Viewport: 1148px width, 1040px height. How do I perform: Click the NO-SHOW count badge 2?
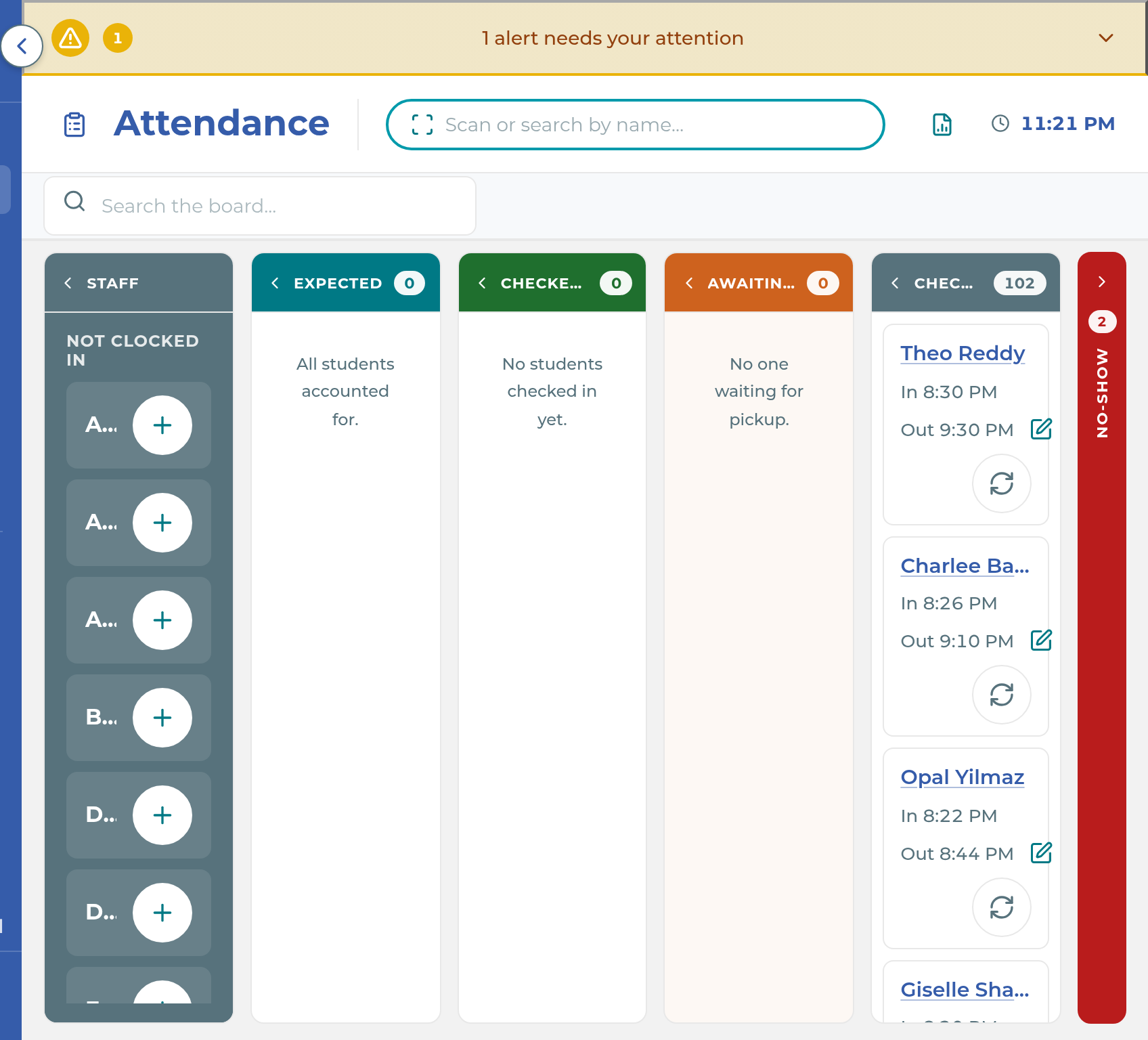(1102, 322)
